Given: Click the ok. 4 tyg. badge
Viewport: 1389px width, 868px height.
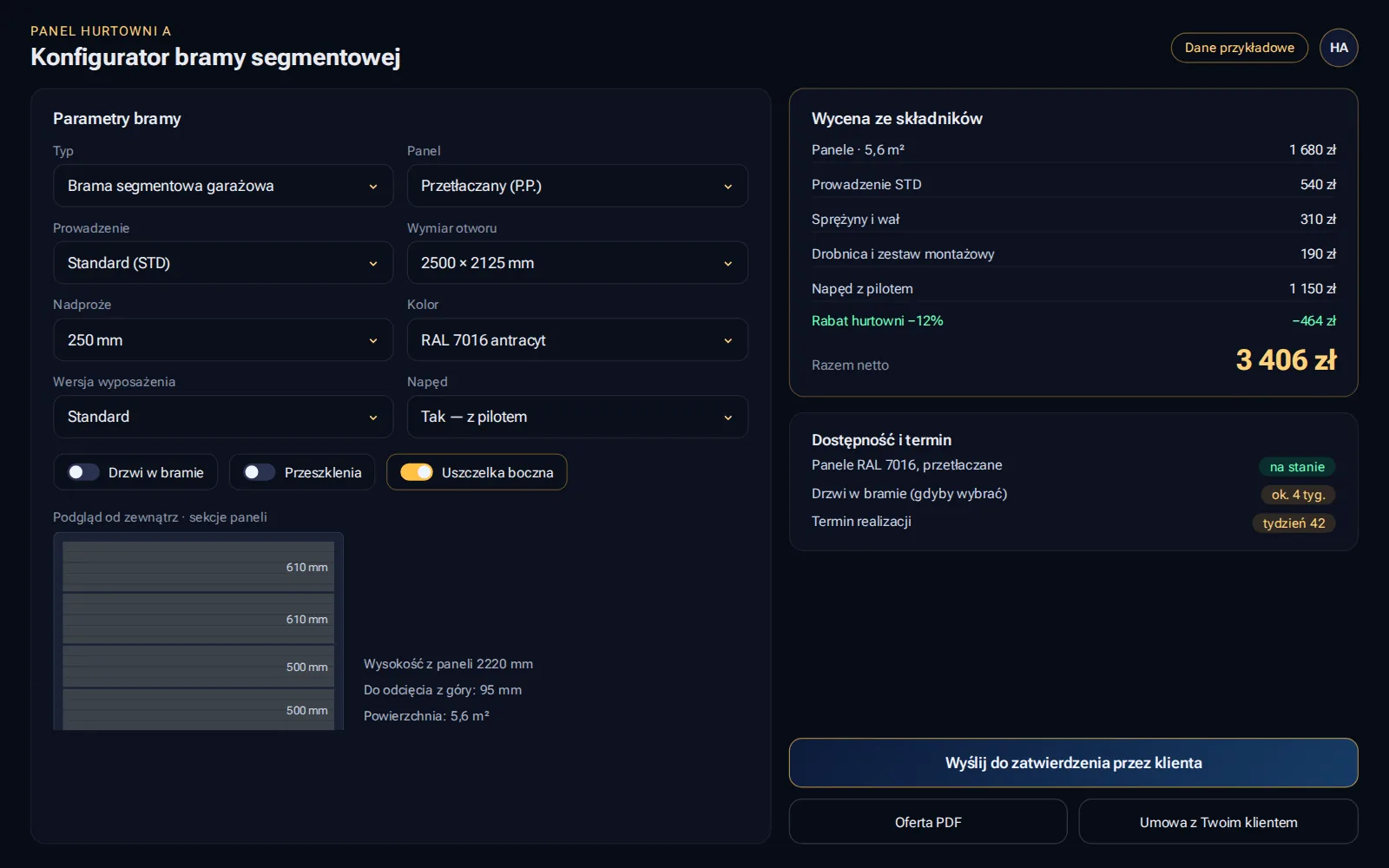Looking at the screenshot, I should tap(1298, 495).
